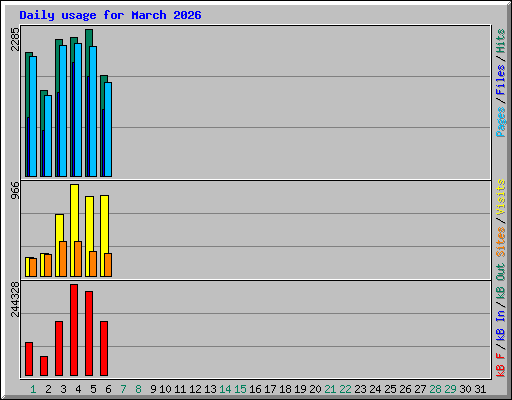Click the 244328 kB scale value
The image size is (512, 400).
coord(15,299)
